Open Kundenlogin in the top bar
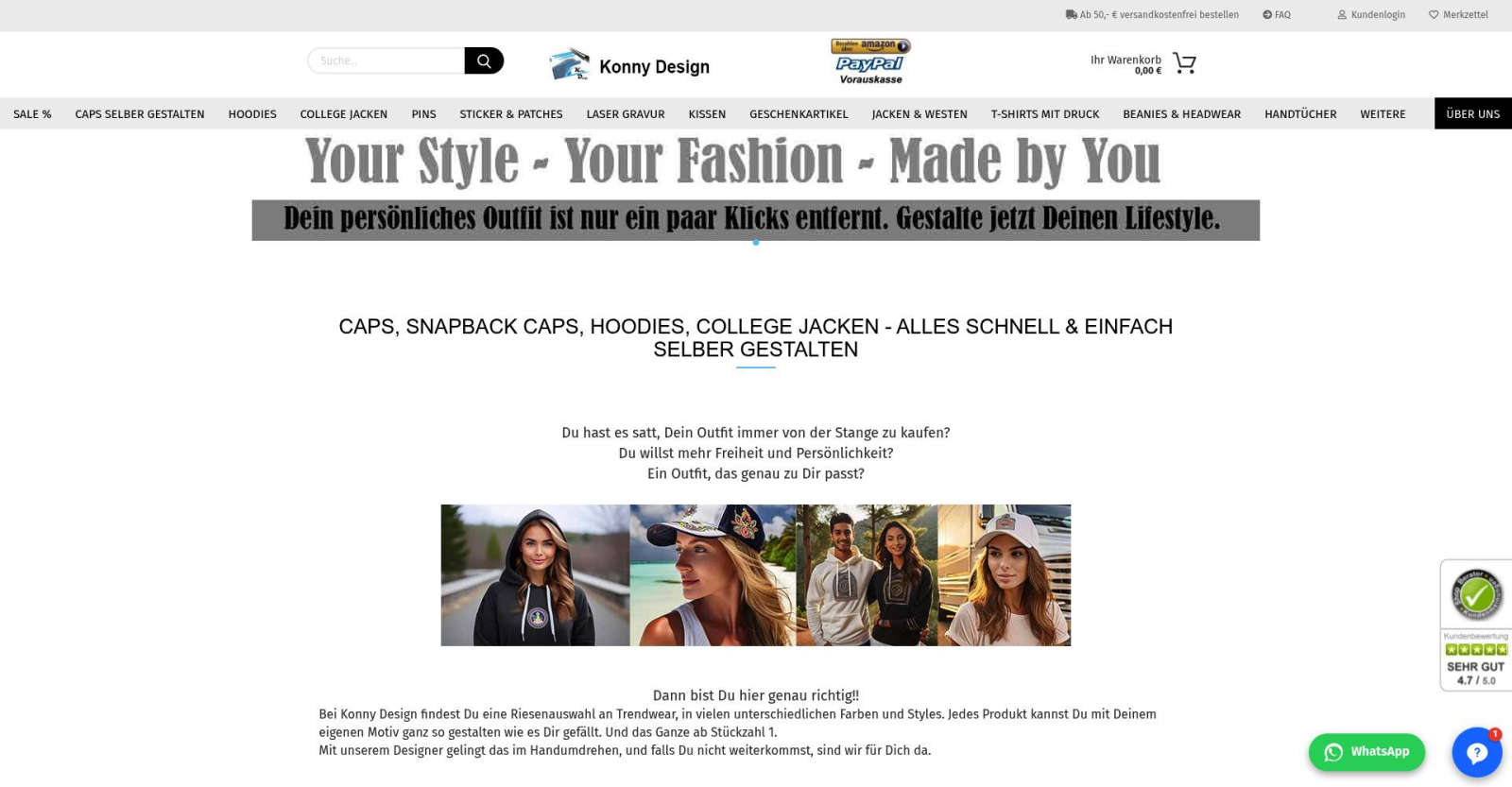The image size is (1512, 787). point(1371,15)
